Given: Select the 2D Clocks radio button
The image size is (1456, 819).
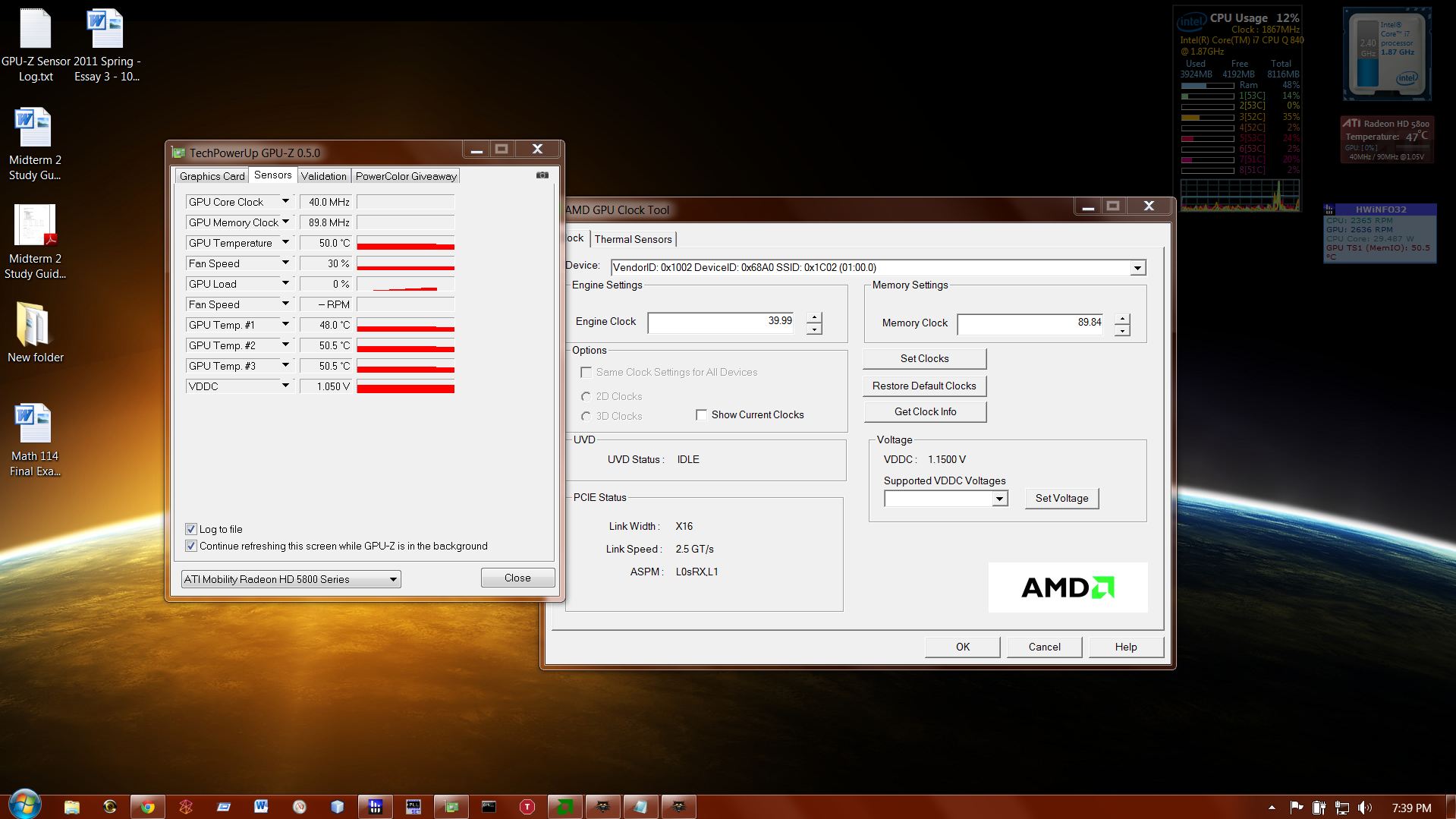Looking at the screenshot, I should click(x=586, y=396).
